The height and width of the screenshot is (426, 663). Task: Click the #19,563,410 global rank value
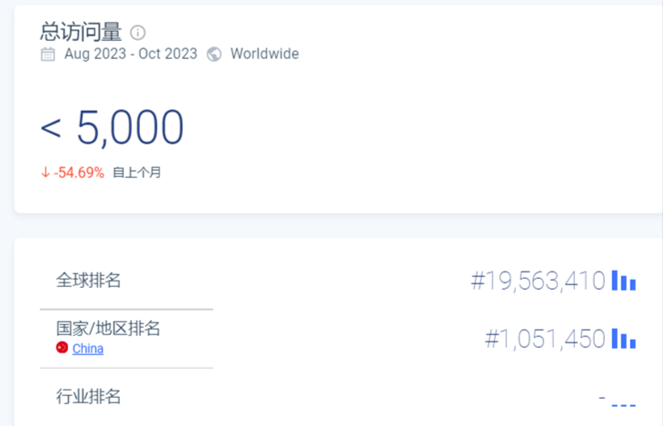538,280
